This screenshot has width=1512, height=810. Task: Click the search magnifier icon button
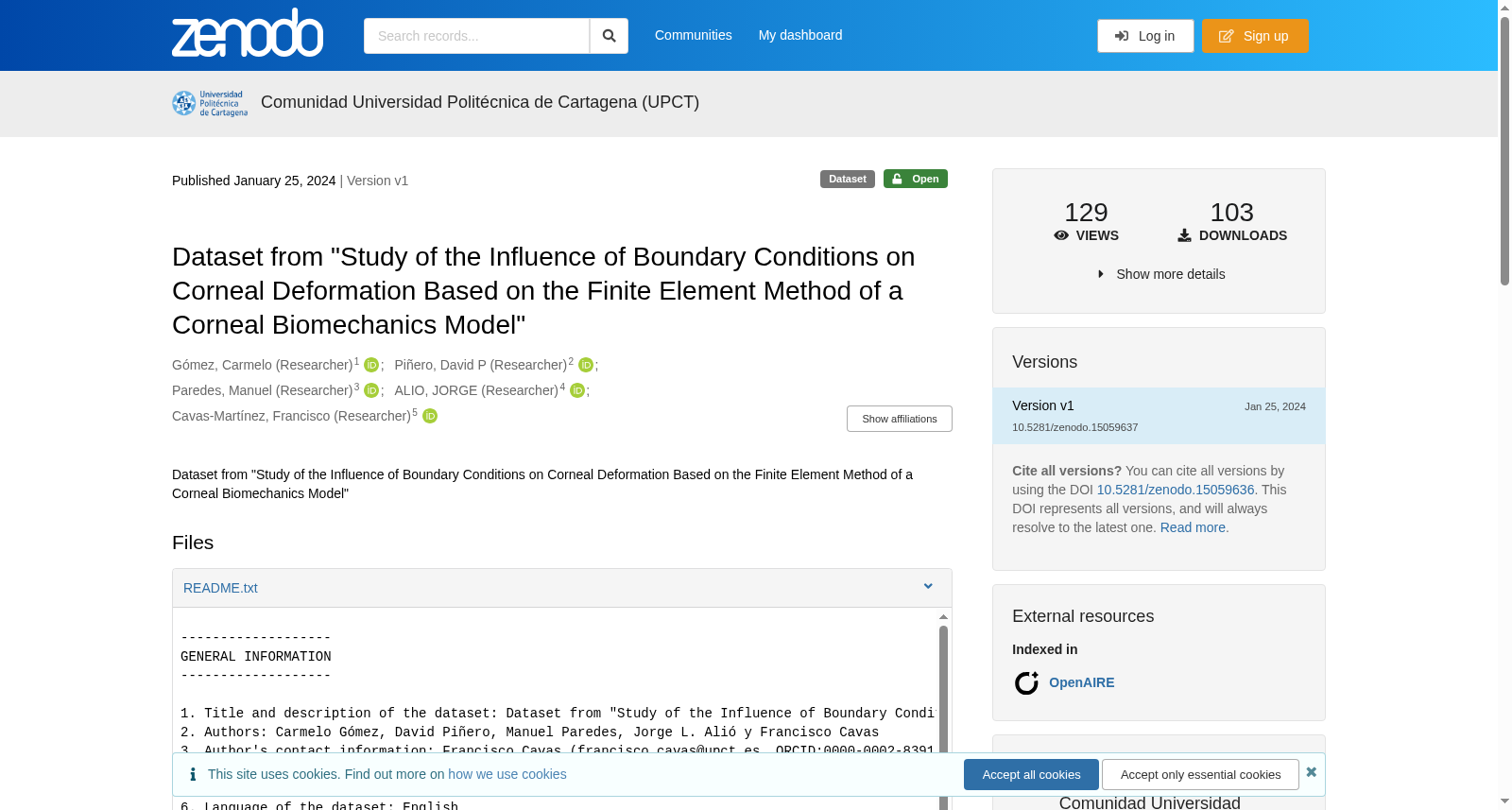click(x=610, y=36)
